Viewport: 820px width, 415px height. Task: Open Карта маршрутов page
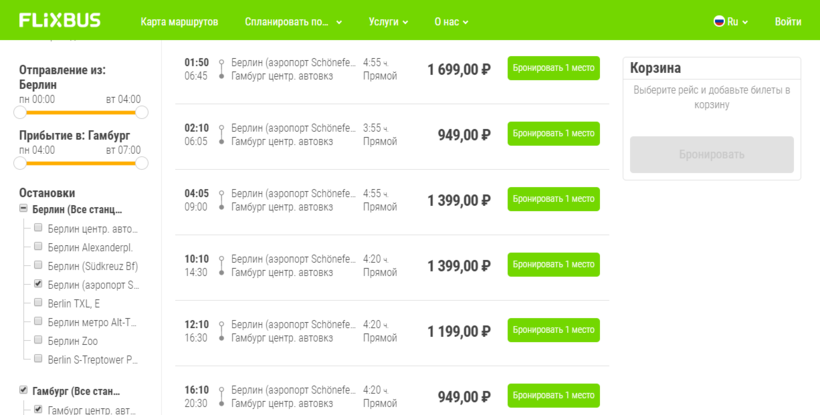pyautogui.click(x=179, y=22)
